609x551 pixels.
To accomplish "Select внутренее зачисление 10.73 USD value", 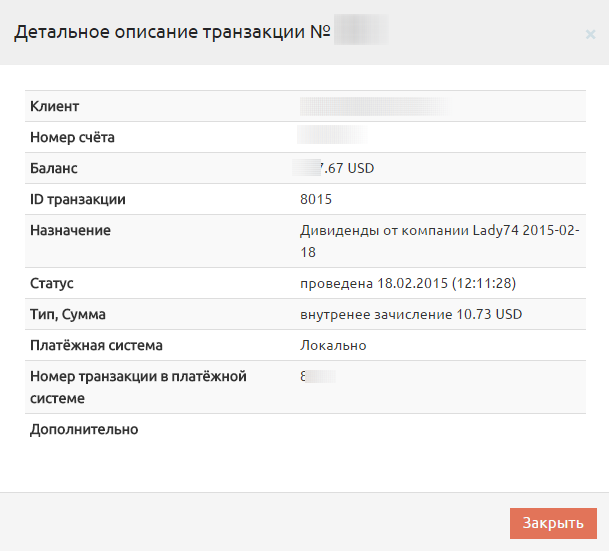I will 411,314.
